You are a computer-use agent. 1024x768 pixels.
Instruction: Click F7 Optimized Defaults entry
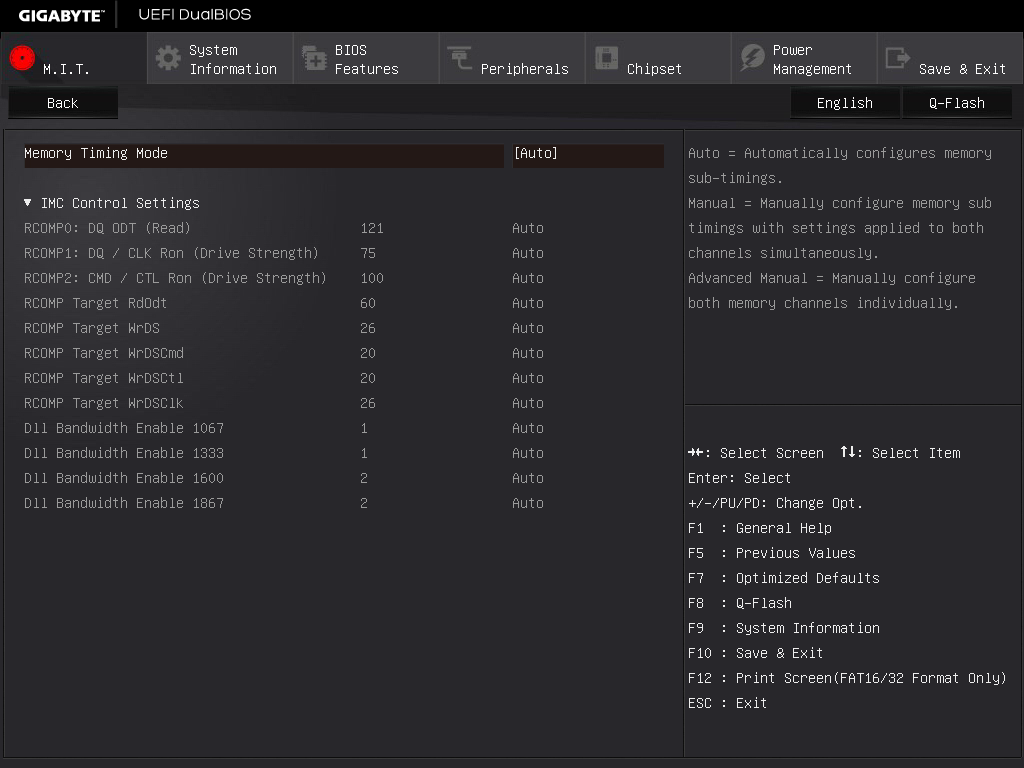784,578
